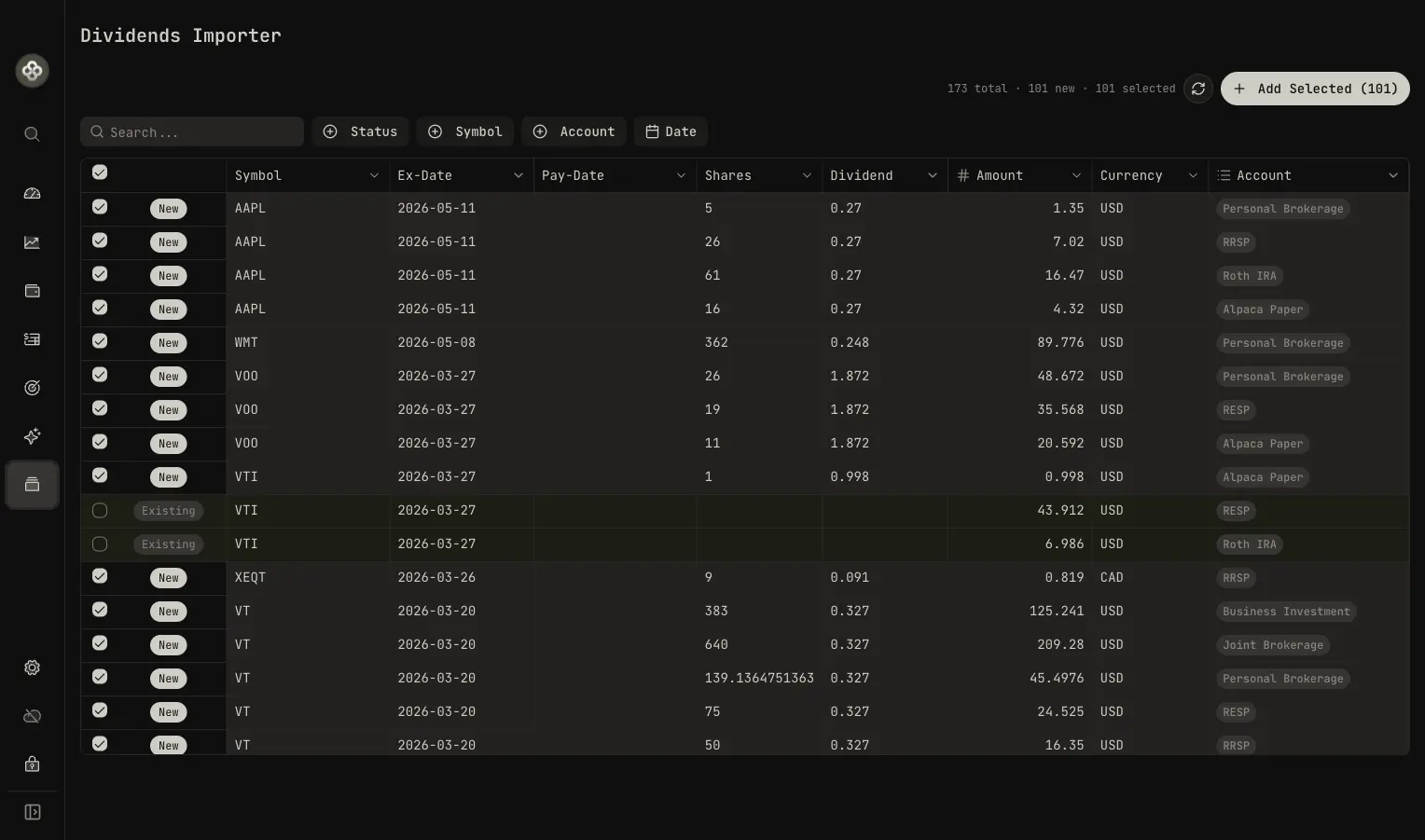Open the performance chart icon in sidebar
Viewport: 1425px width, 840px height.
coord(32,242)
